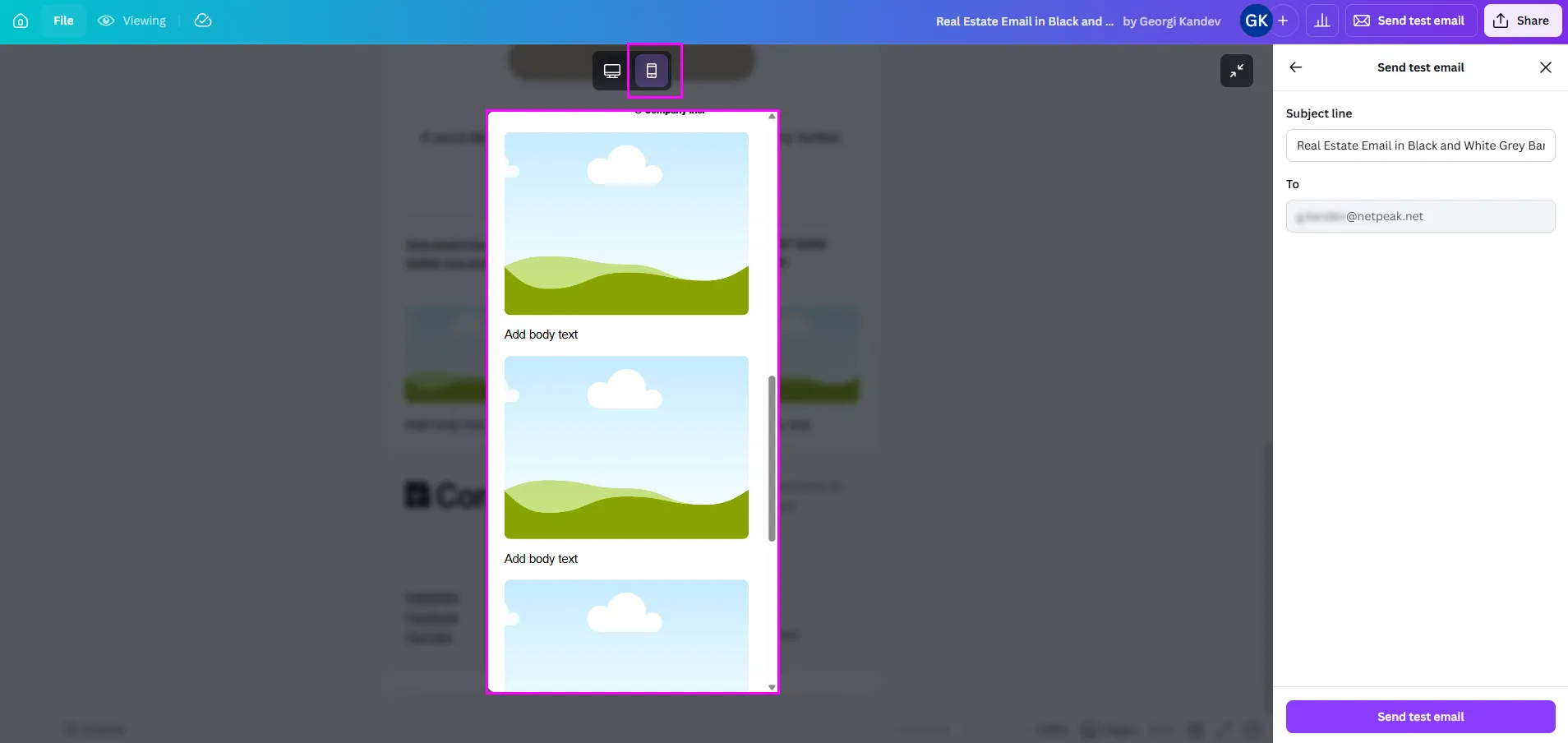The height and width of the screenshot is (743, 1568).
Task: Open the Share menu
Action: coord(1522,21)
